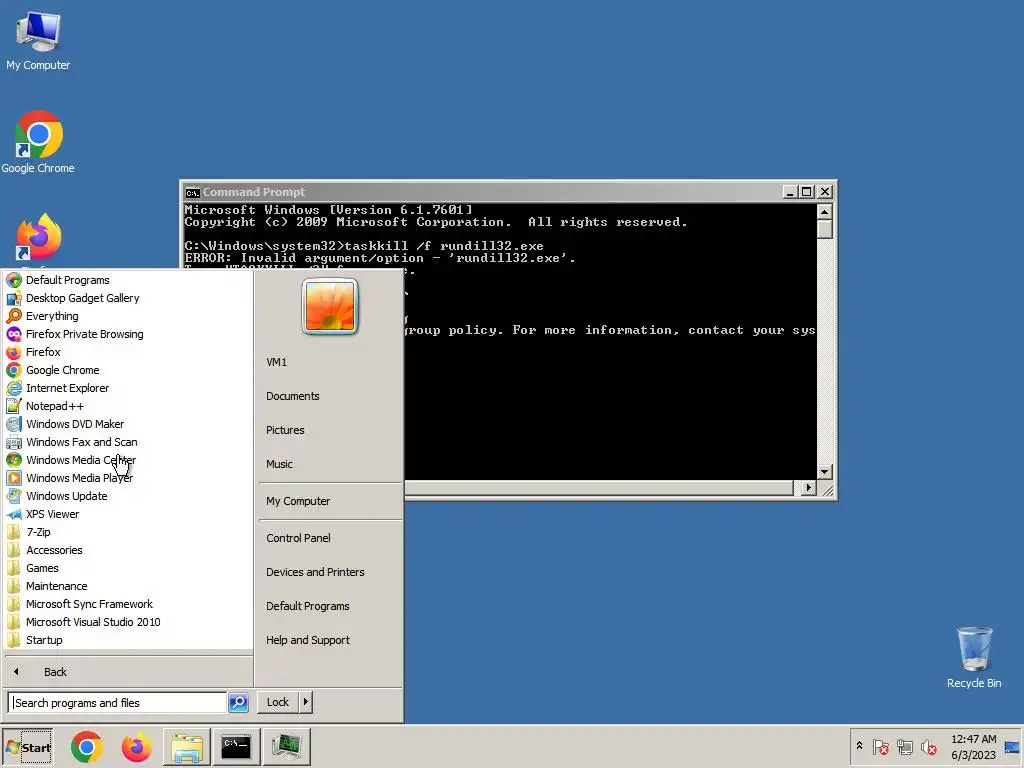Click Show Desktop icon at taskbar end
Viewport: 1024px width, 768px height.
pyautogui.click(x=1012, y=747)
